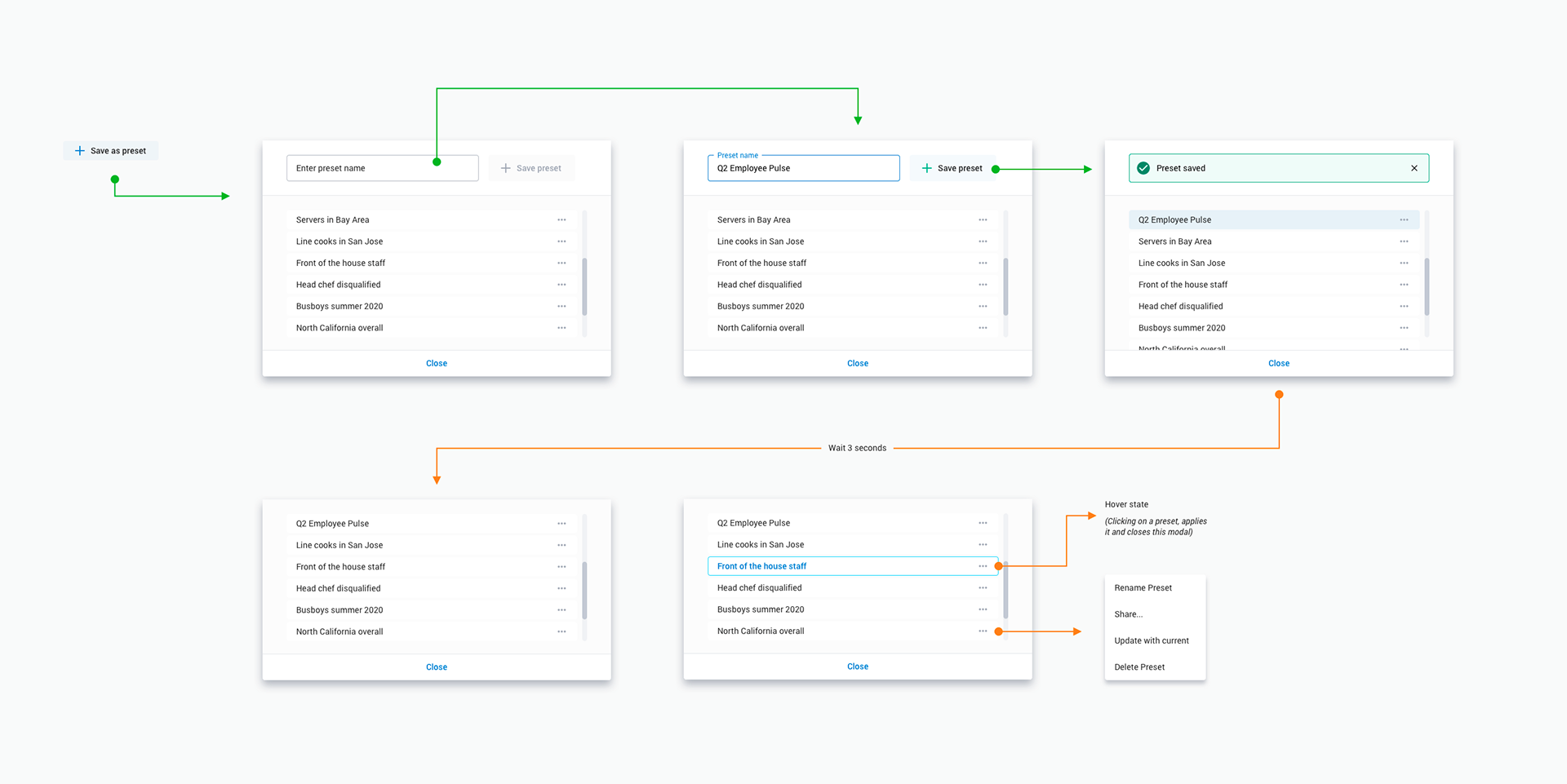Screen dimensions: 1567x784
Task: Select Busboys summer 2020 in the hover-state modal
Action: coord(853,609)
